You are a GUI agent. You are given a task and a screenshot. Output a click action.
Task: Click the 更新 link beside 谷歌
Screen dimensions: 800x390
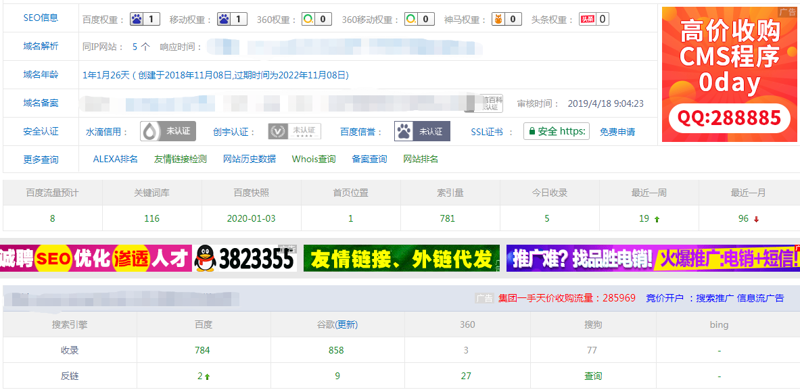pos(345,325)
